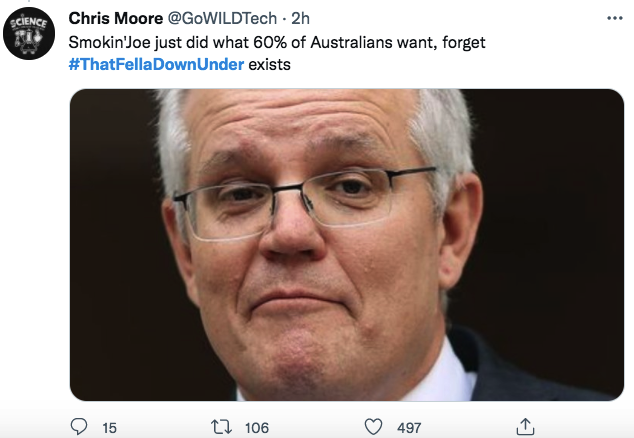The width and height of the screenshot is (634, 438).
Task: Click the reply count 15
Action: coord(109,428)
